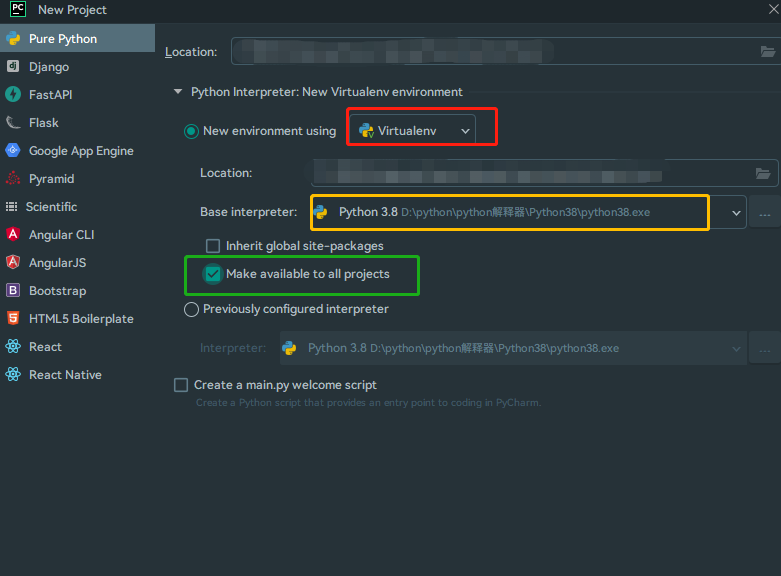Select the Scientific project type label
781x576 pixels.
(x=51, y=207)
